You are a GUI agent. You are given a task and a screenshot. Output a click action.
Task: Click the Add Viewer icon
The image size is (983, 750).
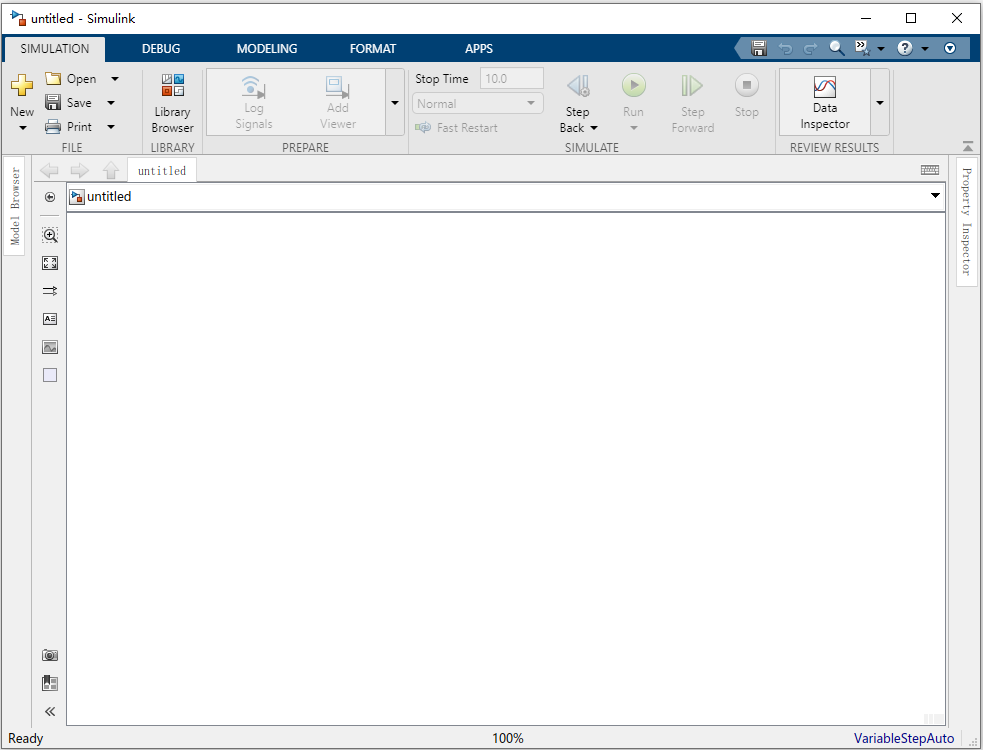click(337, 87)
